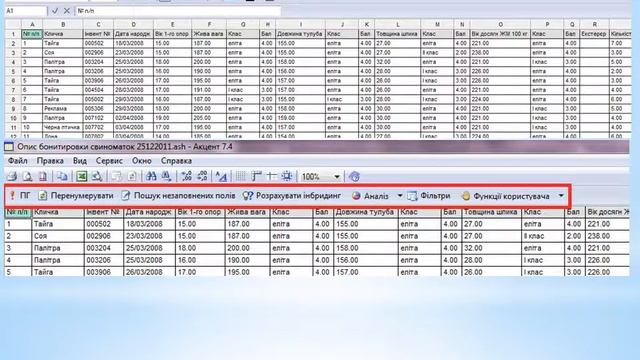Click the second sort icon before letter A
This screenshot has height=360, width=640.
point(202,176)
